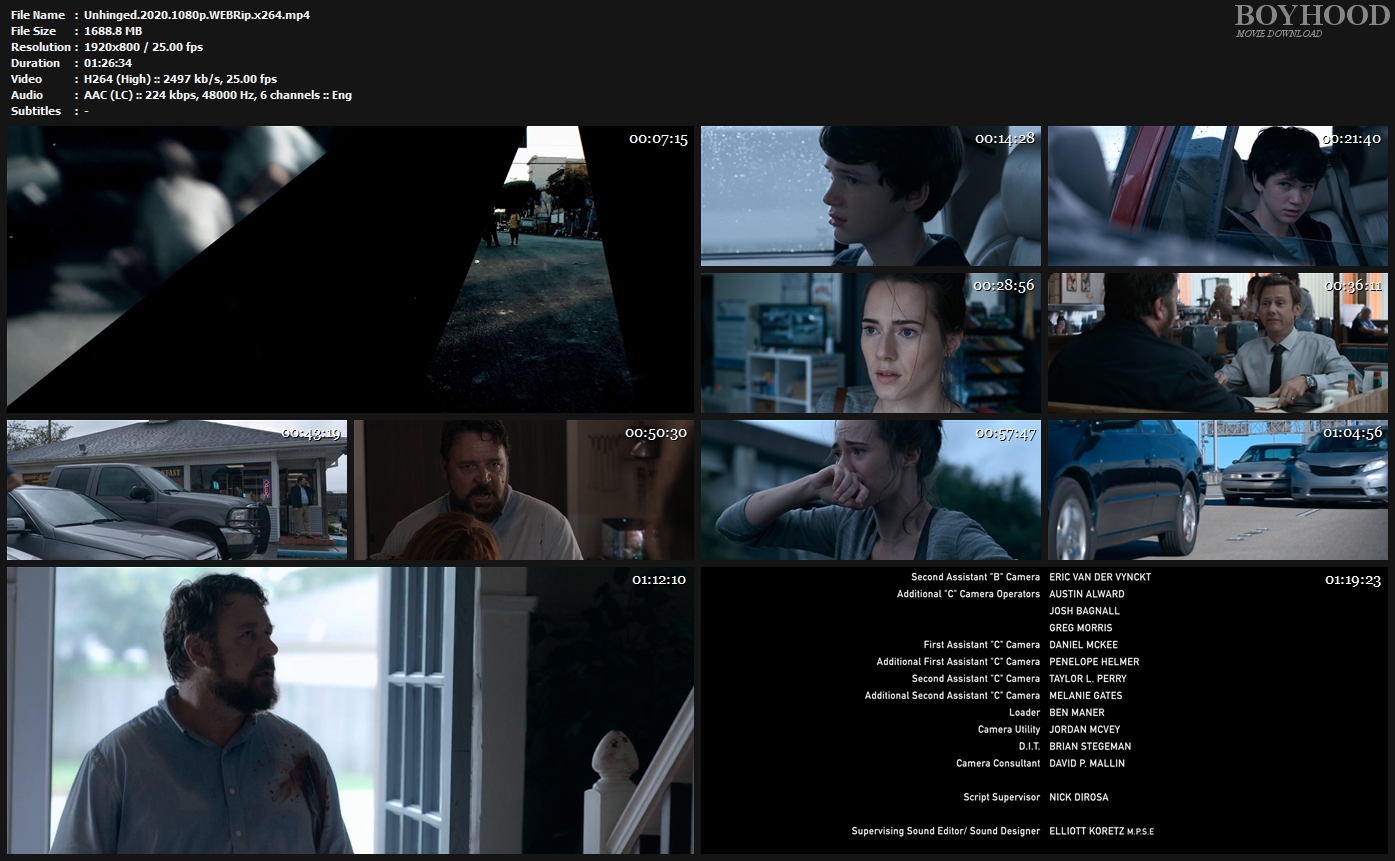
Task: Open the thumbnail stamped 00:07:15
Action: point(350,269)
